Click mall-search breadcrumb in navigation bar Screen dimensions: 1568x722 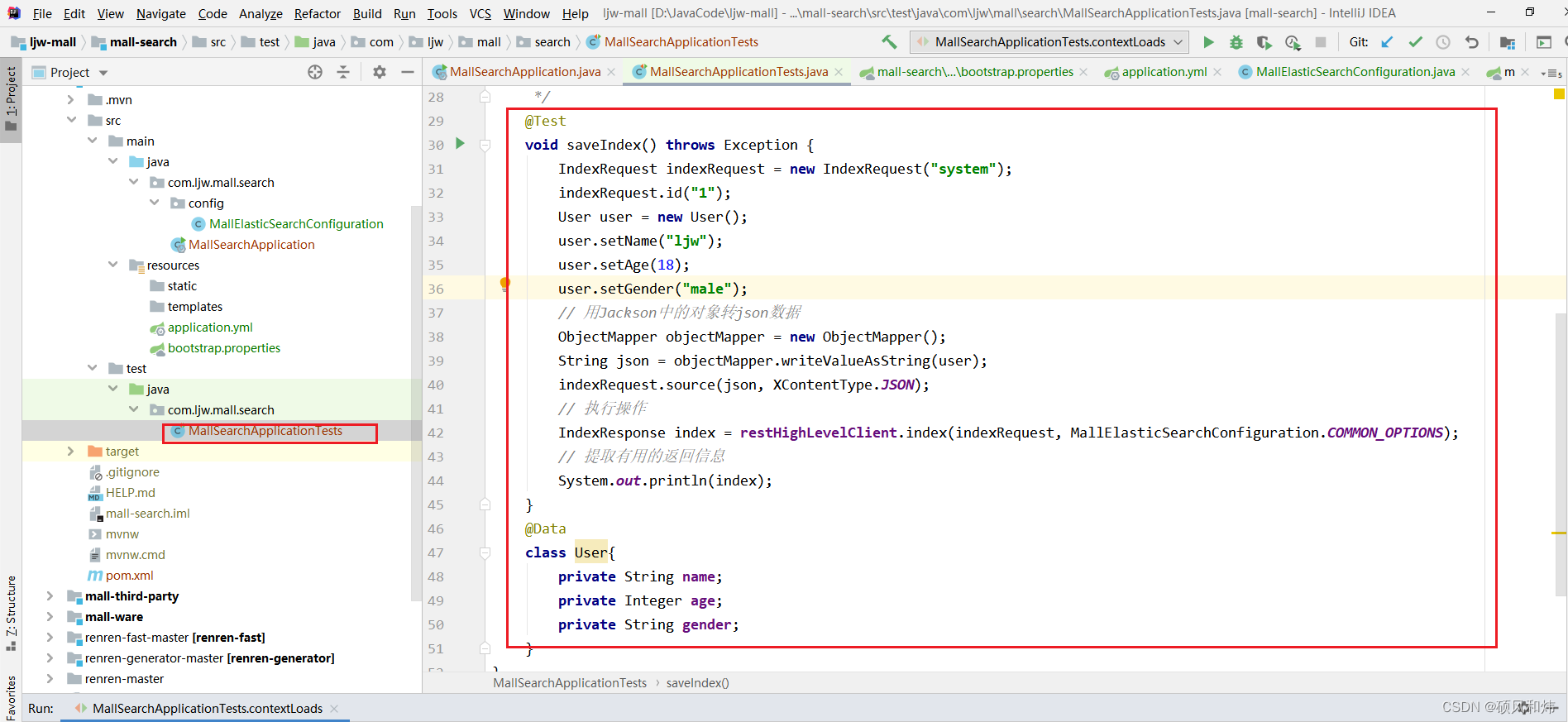point(143,42)
